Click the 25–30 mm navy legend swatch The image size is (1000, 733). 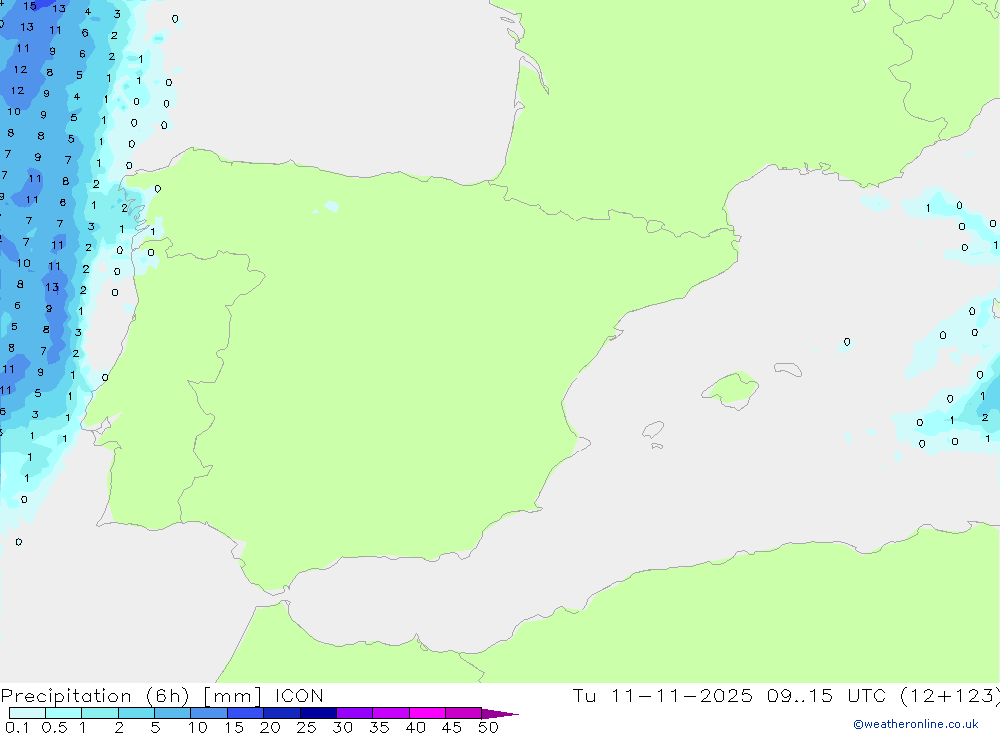coord(318,713)
